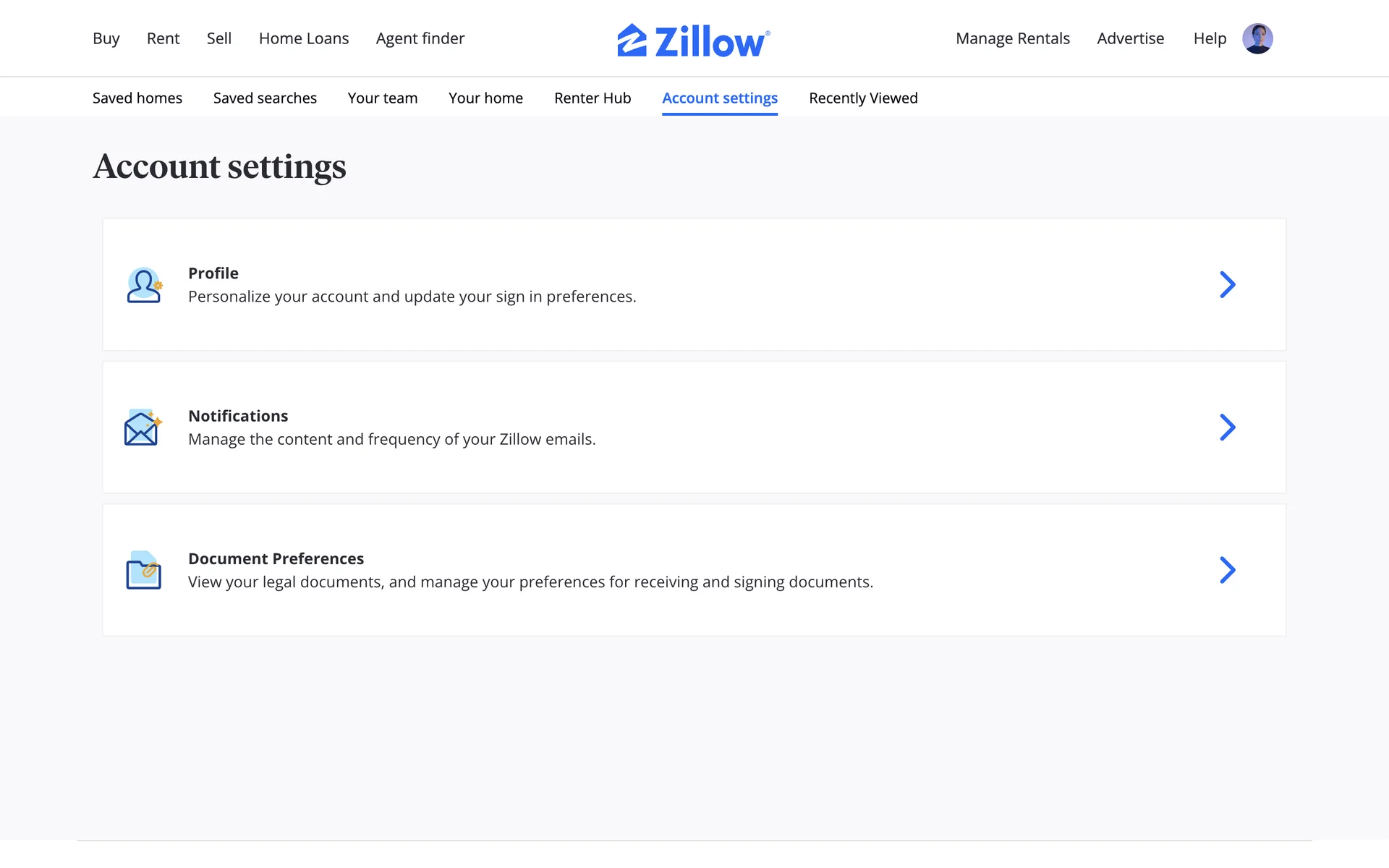Switch to the Saved homes tab
The height and width of the screenshot is (868, 1389).
(x=137, y=98)
